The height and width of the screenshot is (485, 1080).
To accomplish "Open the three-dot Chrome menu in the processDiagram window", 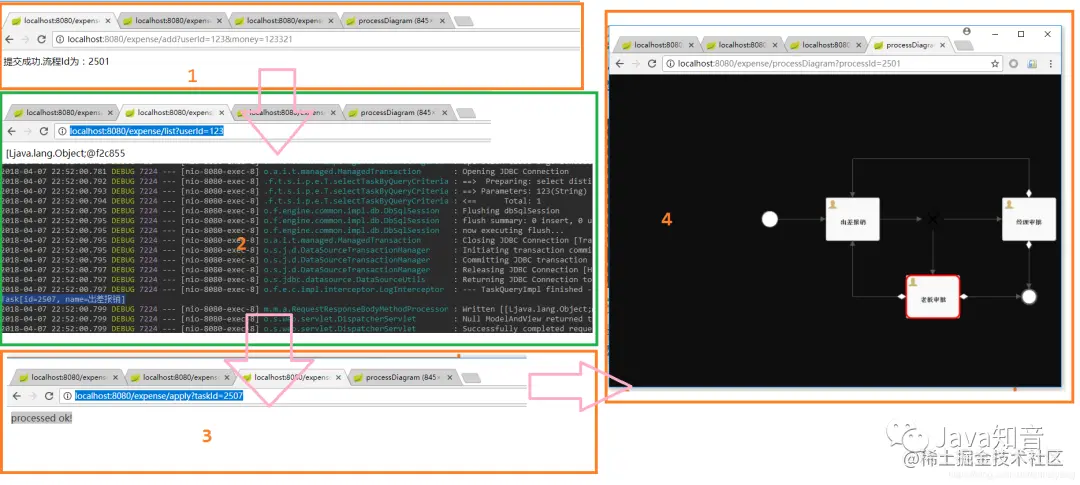I will [1051, 63].
